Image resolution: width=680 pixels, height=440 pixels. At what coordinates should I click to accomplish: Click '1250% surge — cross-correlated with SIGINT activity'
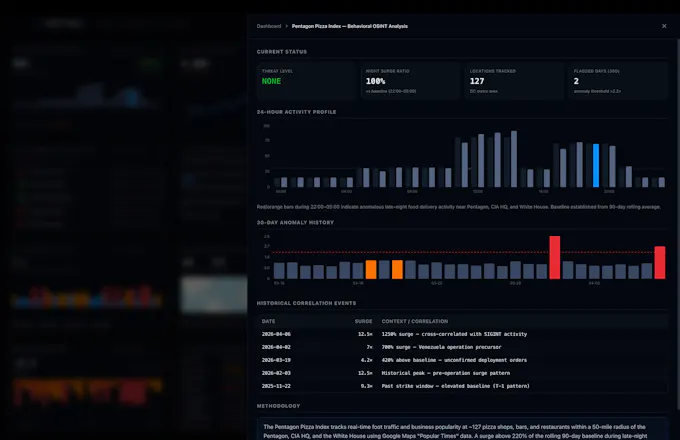point(454,334)
